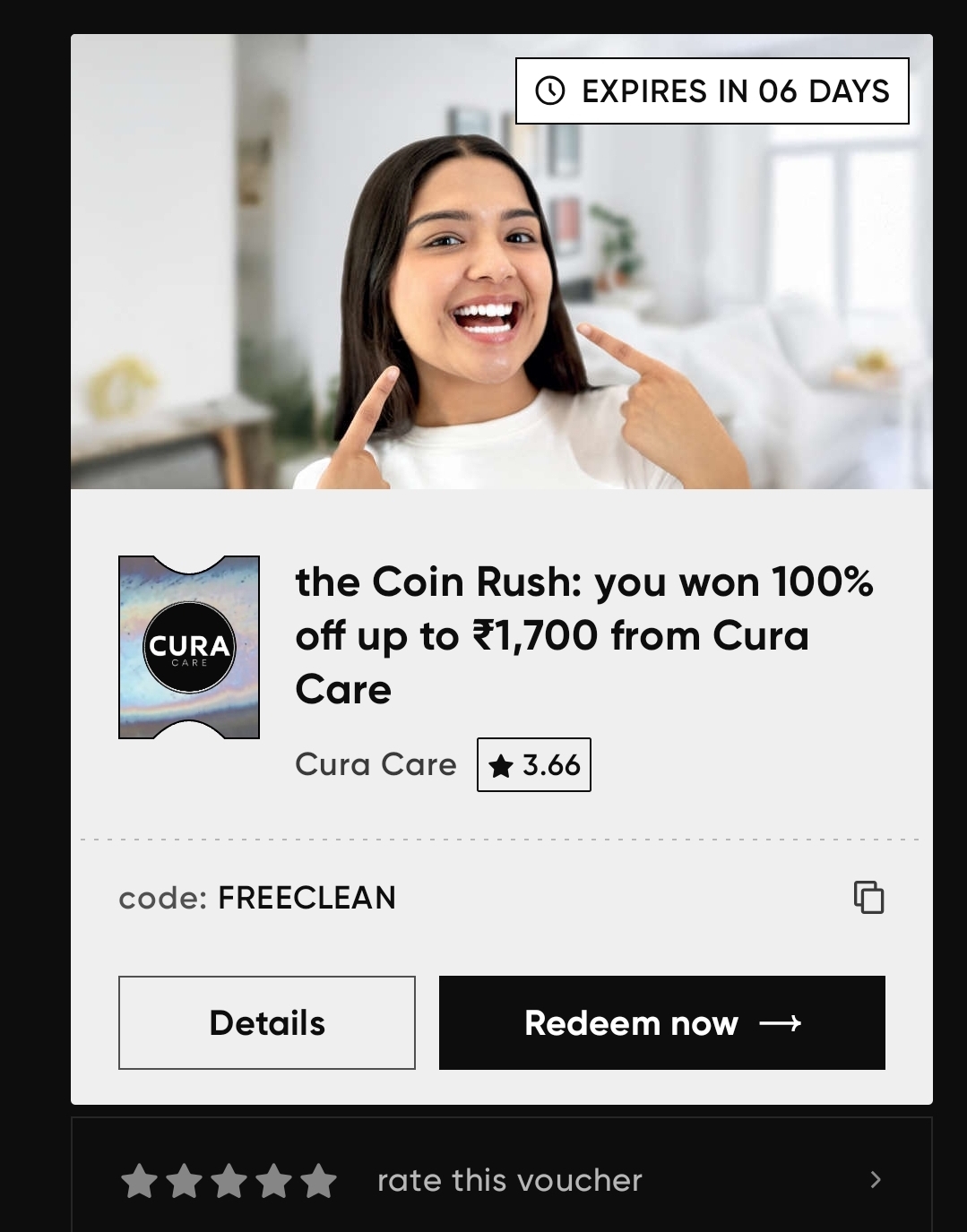
Task: Select the FREECLEAN code text
Action: [x=307, y=897]
